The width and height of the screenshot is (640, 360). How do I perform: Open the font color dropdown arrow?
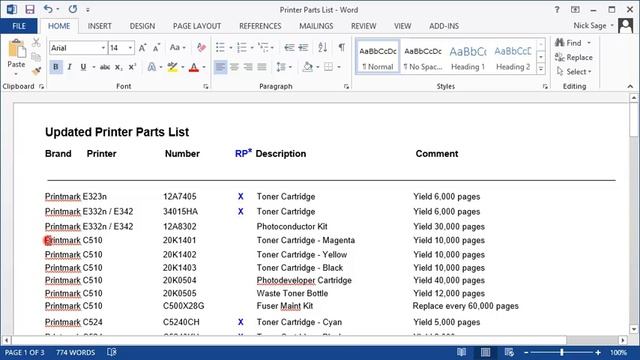tap(204, 67)
